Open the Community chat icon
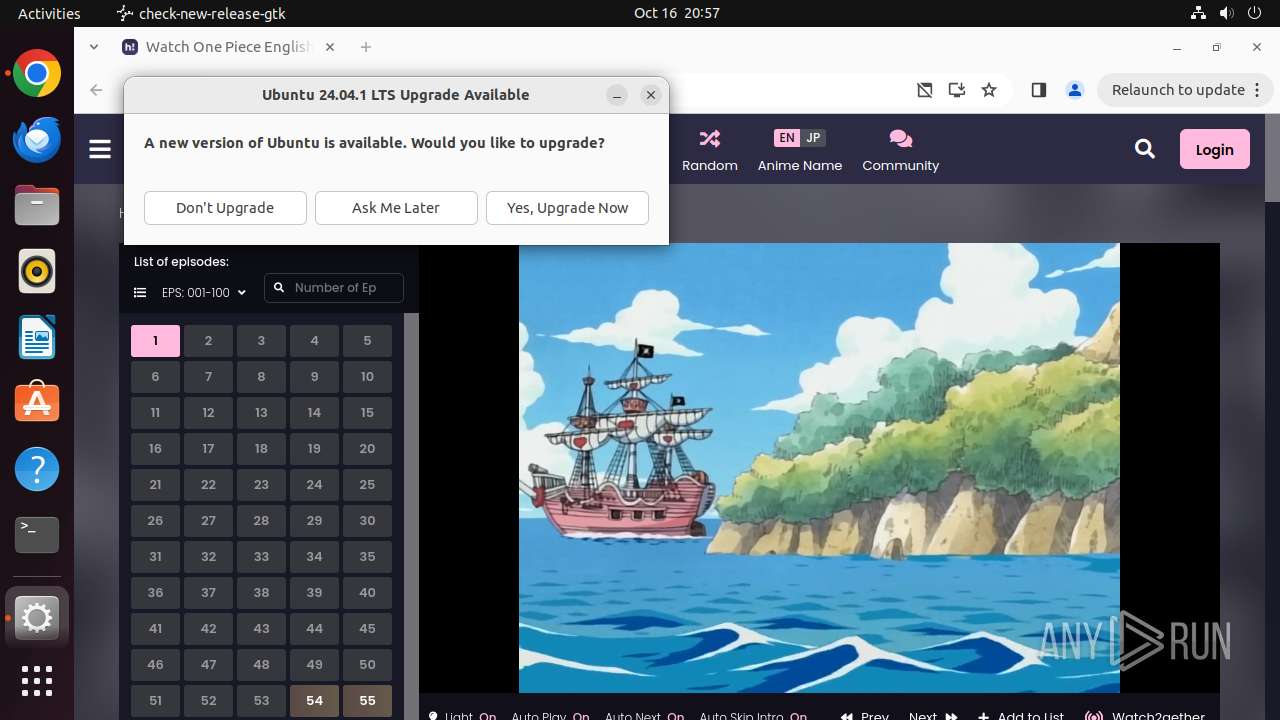1280x720 pixels. point(900,139)
